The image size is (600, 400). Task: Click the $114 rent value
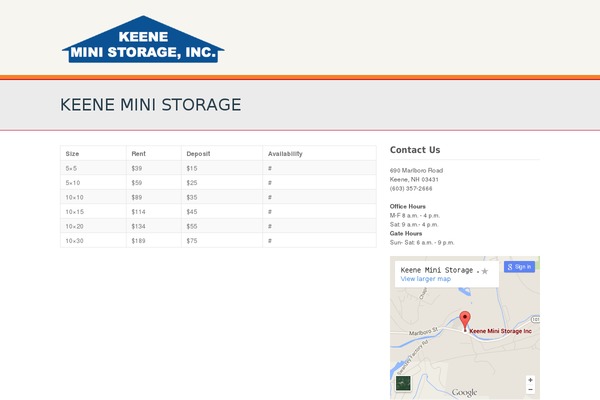pos(138,212)
